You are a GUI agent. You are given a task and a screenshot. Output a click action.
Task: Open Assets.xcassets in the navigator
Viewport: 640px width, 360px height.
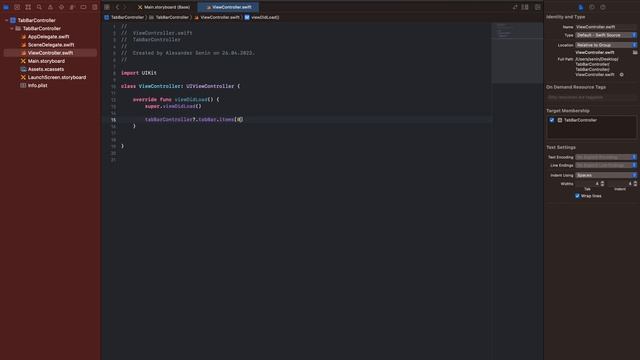[x=46, y=69]
